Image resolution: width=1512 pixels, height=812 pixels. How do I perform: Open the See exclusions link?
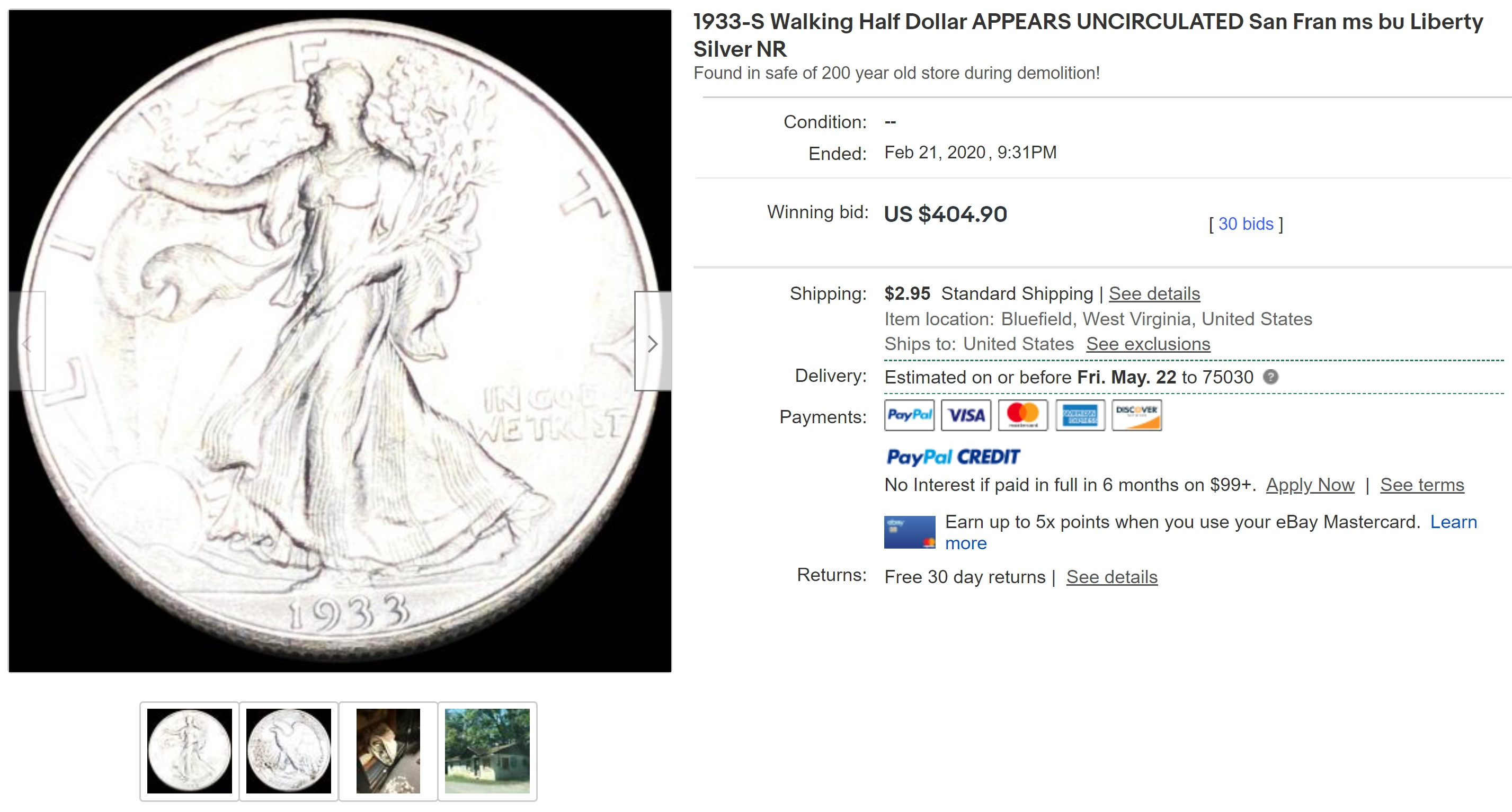[1148, 344]
